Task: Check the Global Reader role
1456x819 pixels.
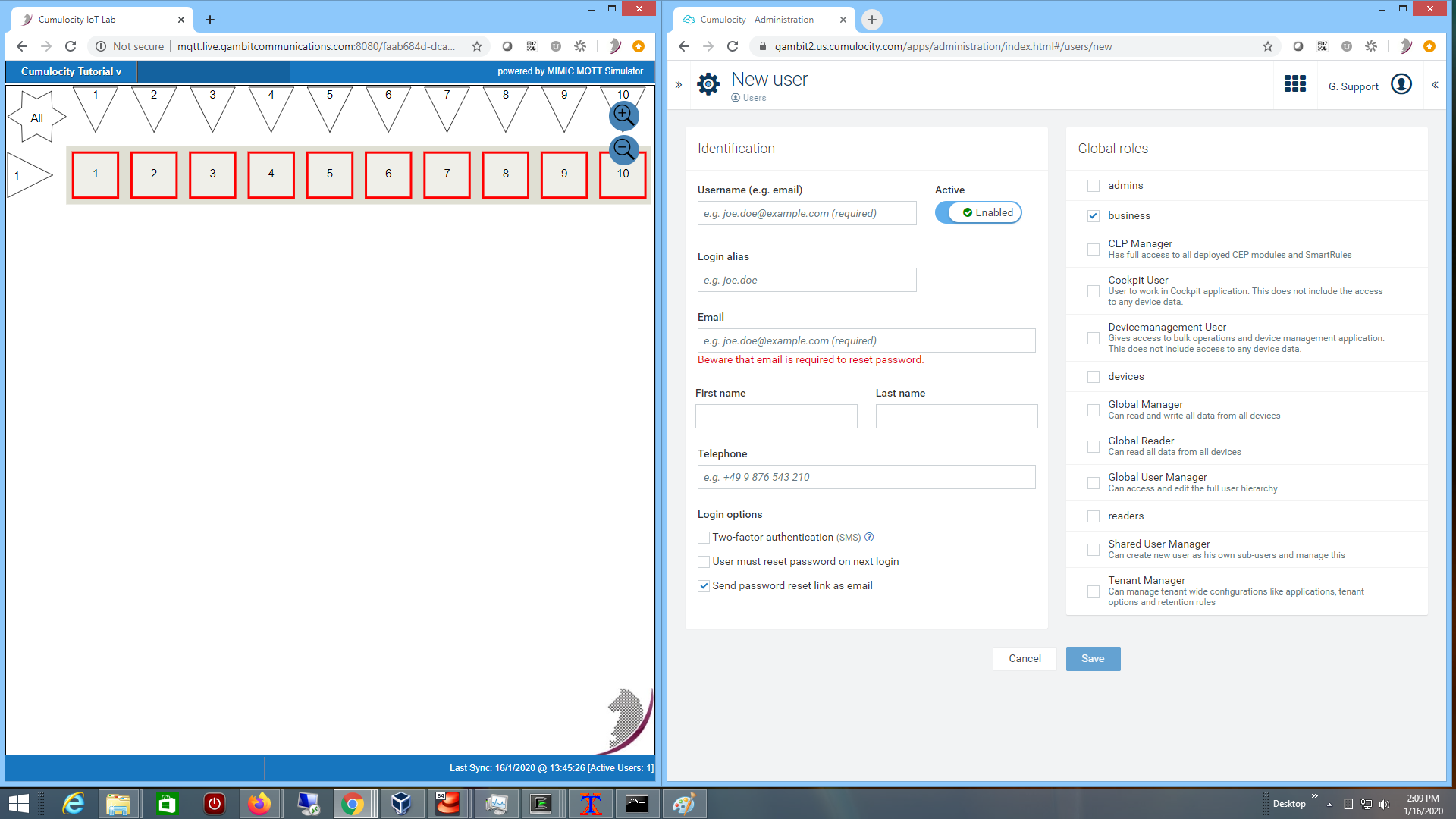Action: [1094, 447]
